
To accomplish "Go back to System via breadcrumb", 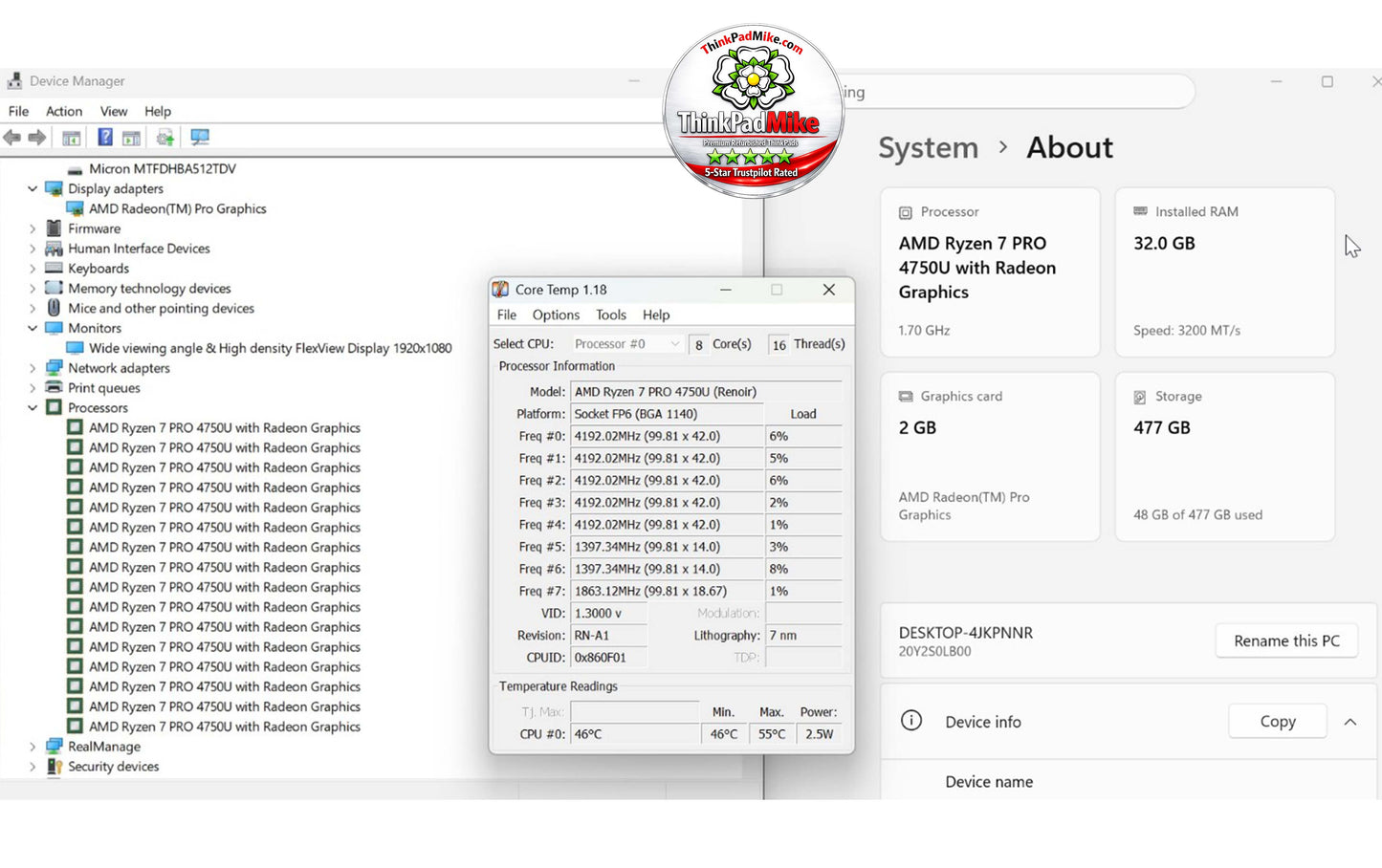I will pyautogui.click(x=928, y=148).
